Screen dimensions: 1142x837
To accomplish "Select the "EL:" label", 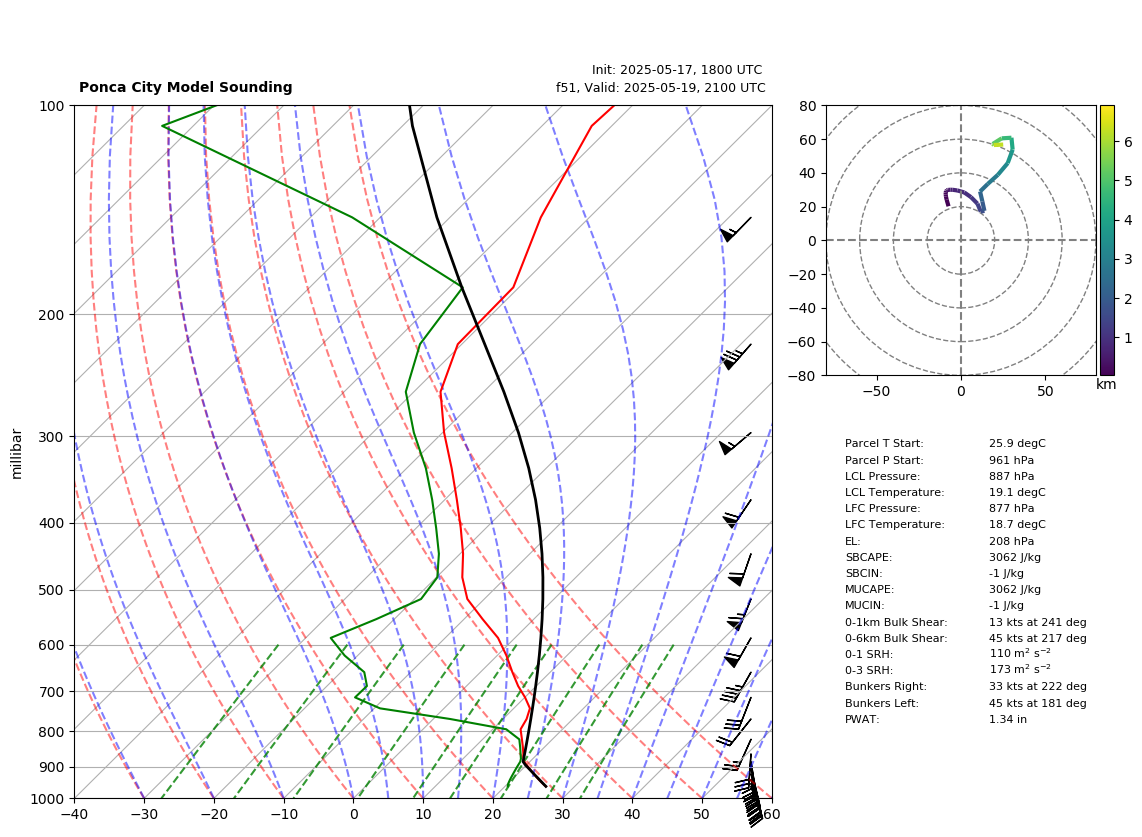I will [853, 541].
